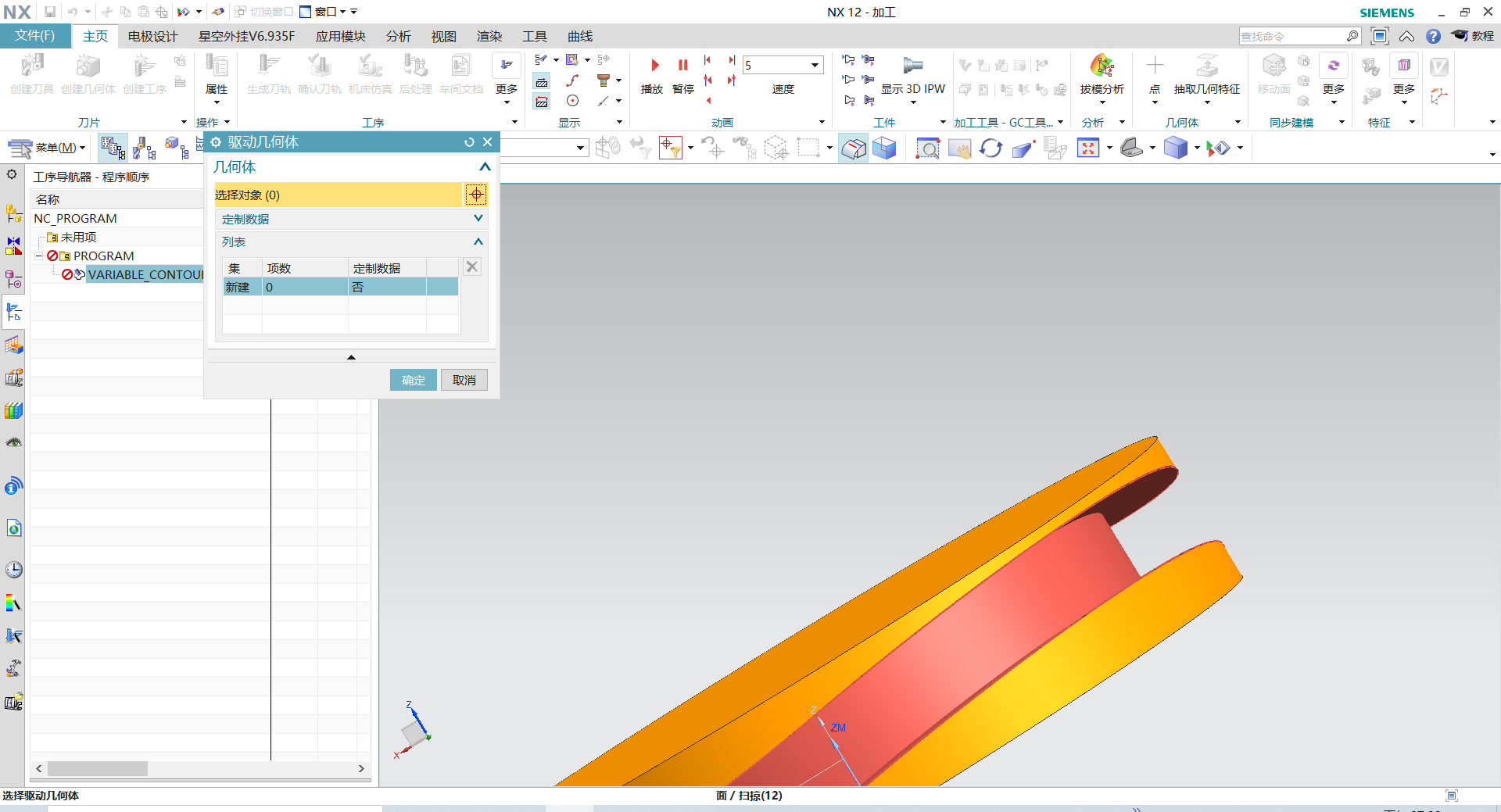
Task: Toggle the Geometry View button
Action: click(176, 148)
